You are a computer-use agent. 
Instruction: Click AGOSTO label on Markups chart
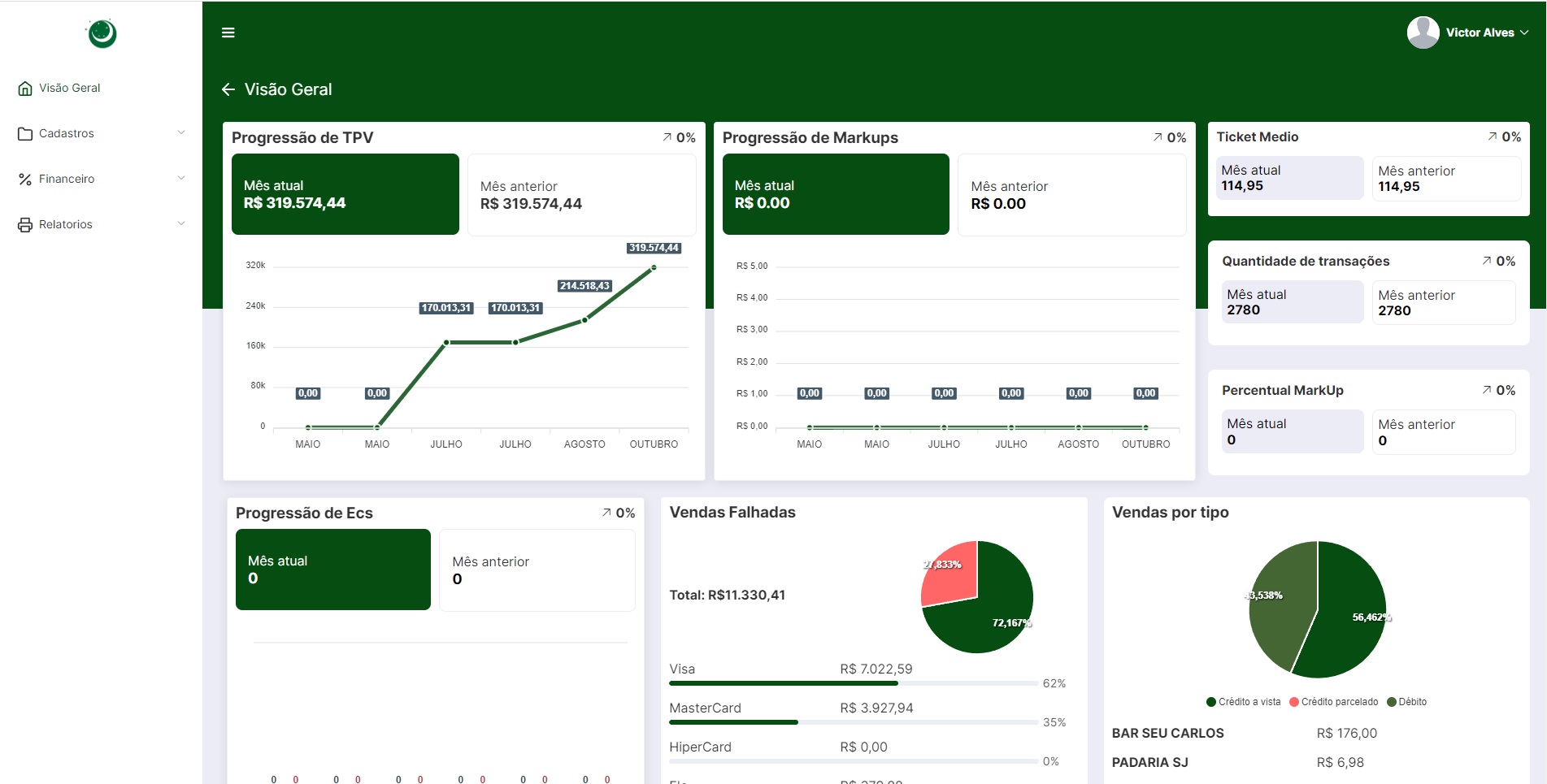[x=1078, y=444]
